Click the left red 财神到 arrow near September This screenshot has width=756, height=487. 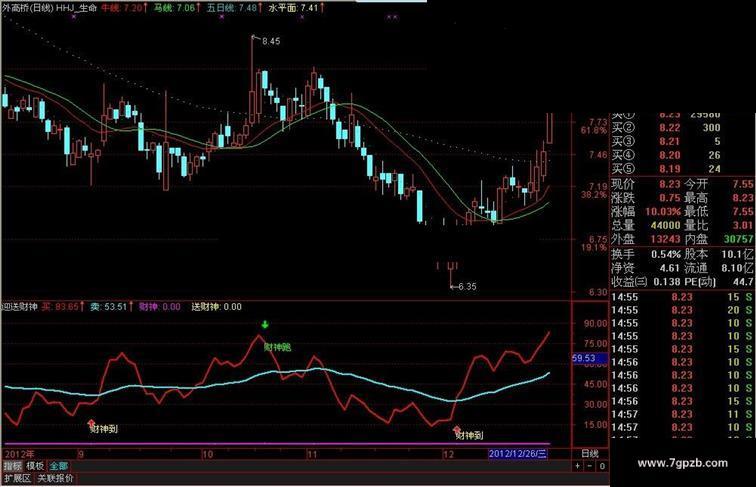[x=92, y=423]
